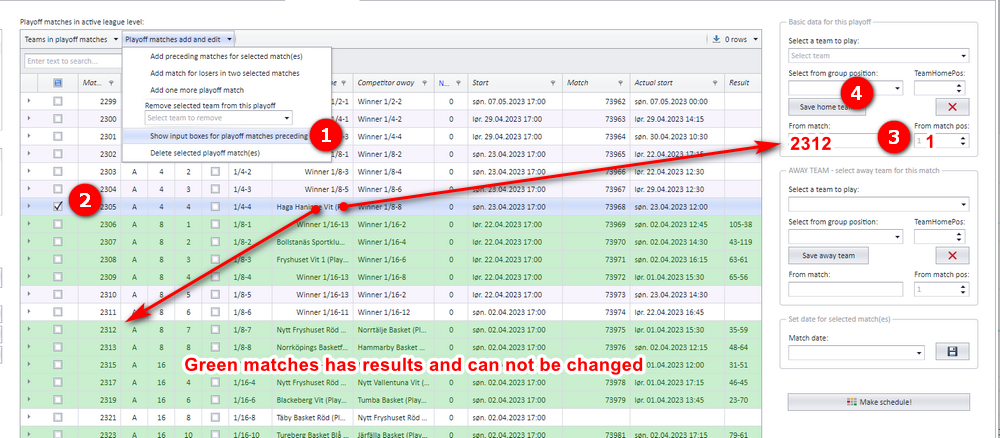Click the download icon beside 0 rows
The height and width of the screenshot is (438, 1000).
pos(717,39)
